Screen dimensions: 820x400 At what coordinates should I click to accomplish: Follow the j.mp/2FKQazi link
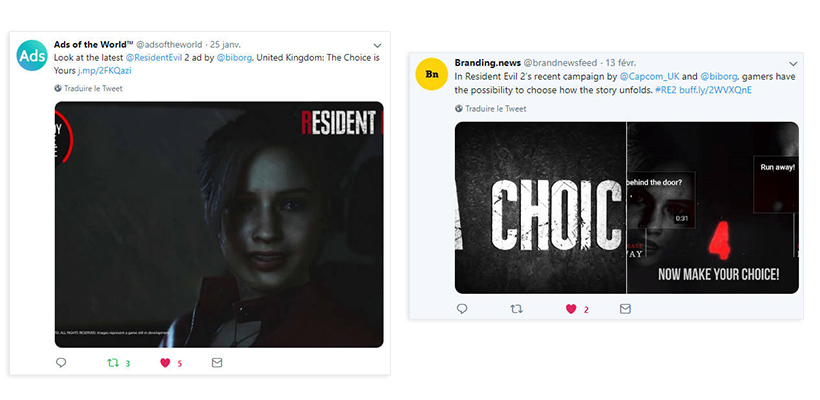click(x=105, y=70)
